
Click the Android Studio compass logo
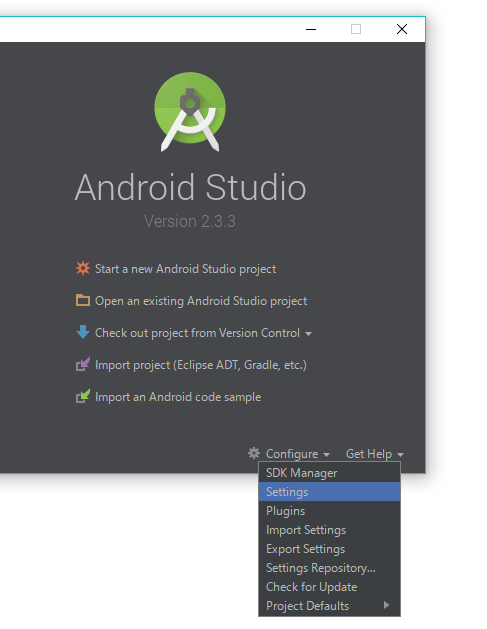[x=190, y=112]
